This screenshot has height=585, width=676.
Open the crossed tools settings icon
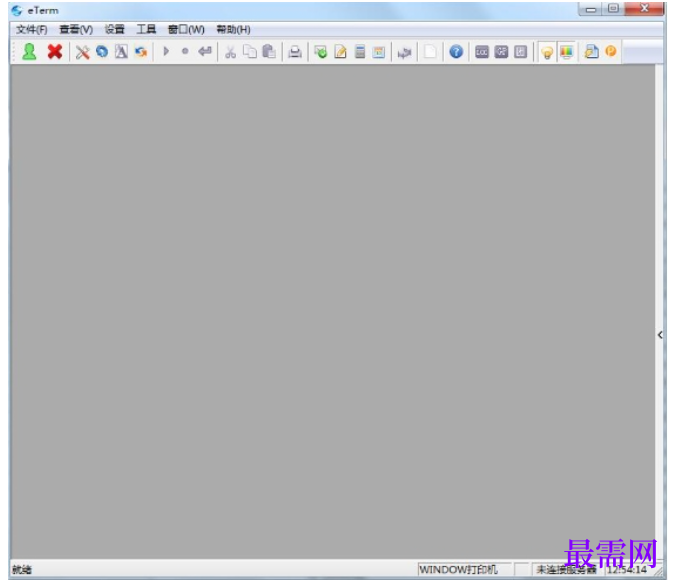pos(82,52)
